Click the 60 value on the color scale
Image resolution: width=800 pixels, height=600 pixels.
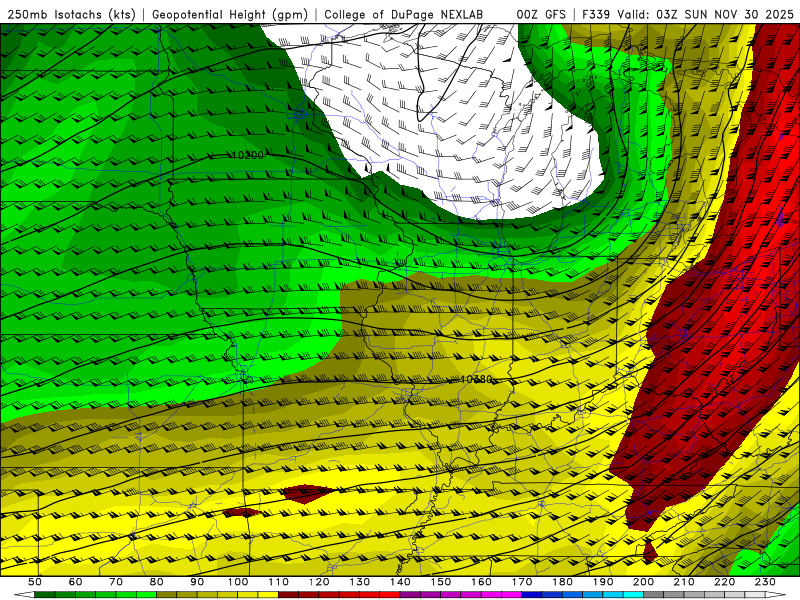tap(75, 582)
